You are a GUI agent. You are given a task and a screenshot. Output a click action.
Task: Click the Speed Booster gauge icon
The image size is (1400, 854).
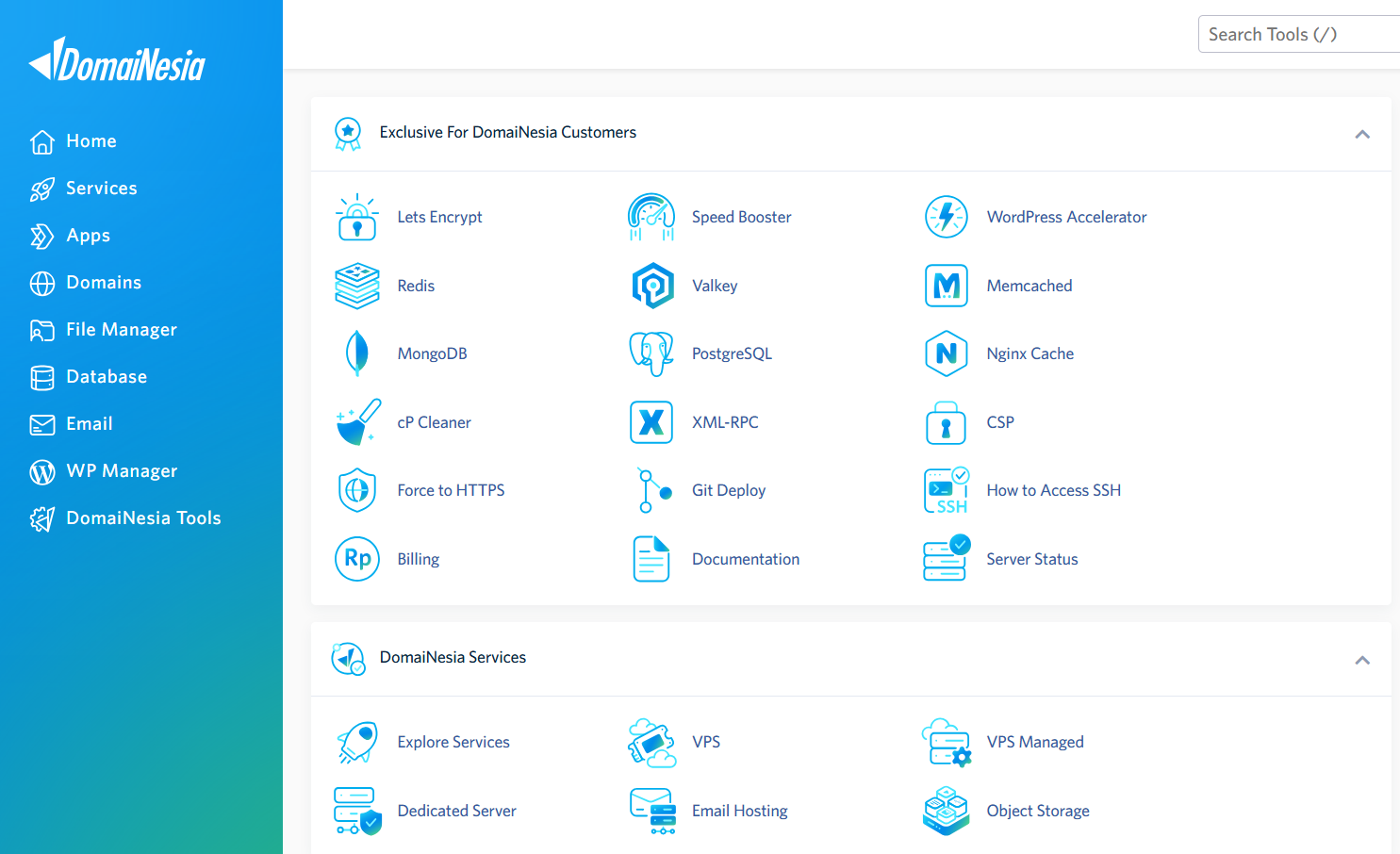pyautogui.click(x=651, y=217)
